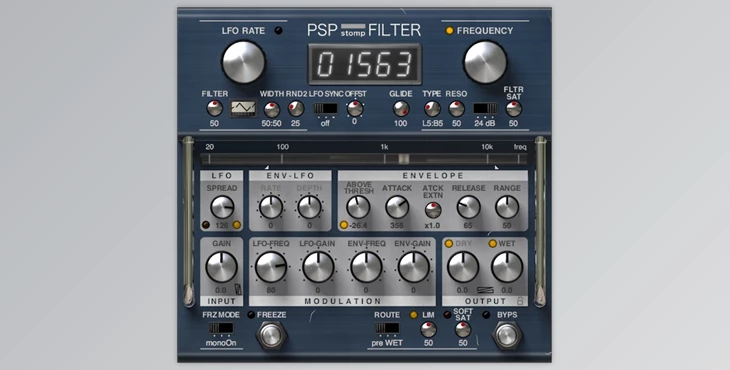Flip the ROUTE switch
The height and width of the screenshot is (370, 730).
pyautogui.click(x=387, y=328)
